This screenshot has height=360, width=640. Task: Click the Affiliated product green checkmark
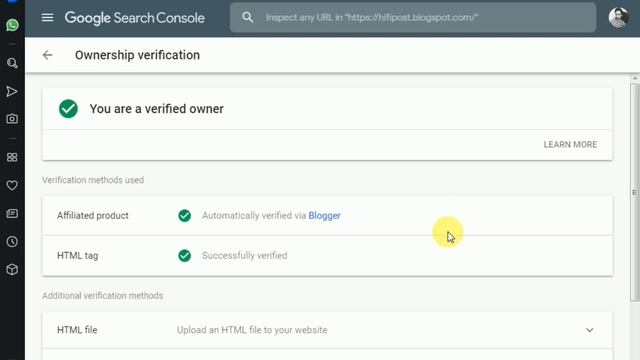(184, 216)
